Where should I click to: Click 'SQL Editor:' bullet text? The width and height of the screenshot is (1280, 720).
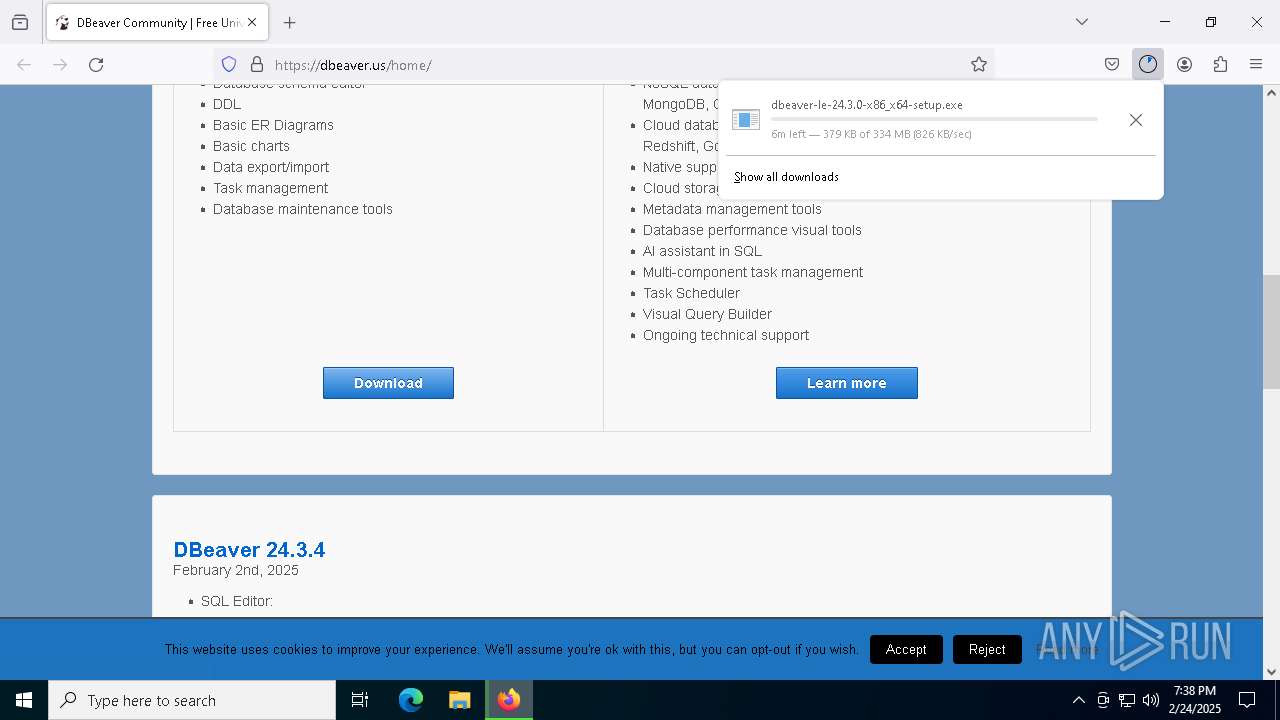click(x=237, y=601)
